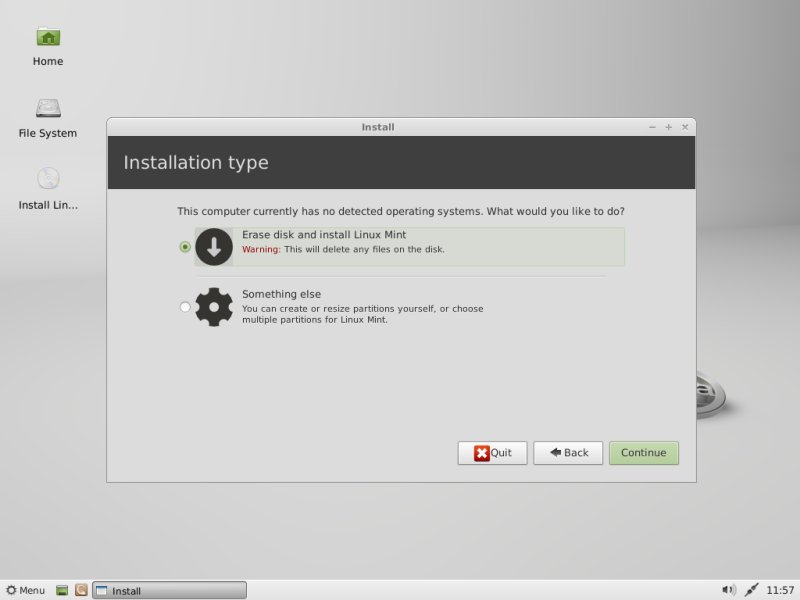Click the red 'Warning:' text
This screenshot has width=800, height=600.
261,249
